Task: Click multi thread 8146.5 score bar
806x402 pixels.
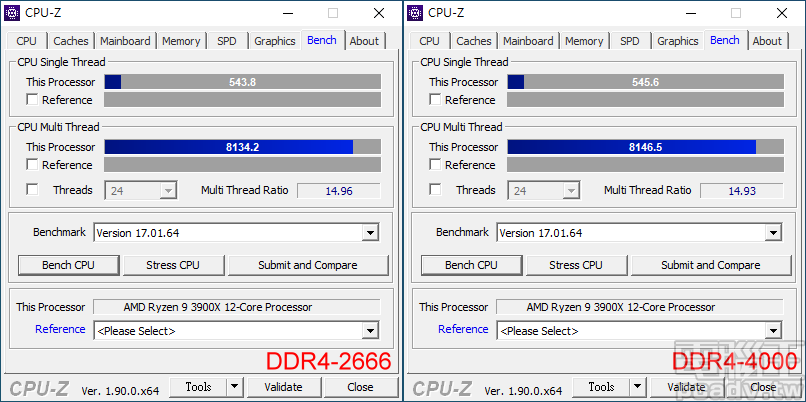Action: (x=646, y=147)
